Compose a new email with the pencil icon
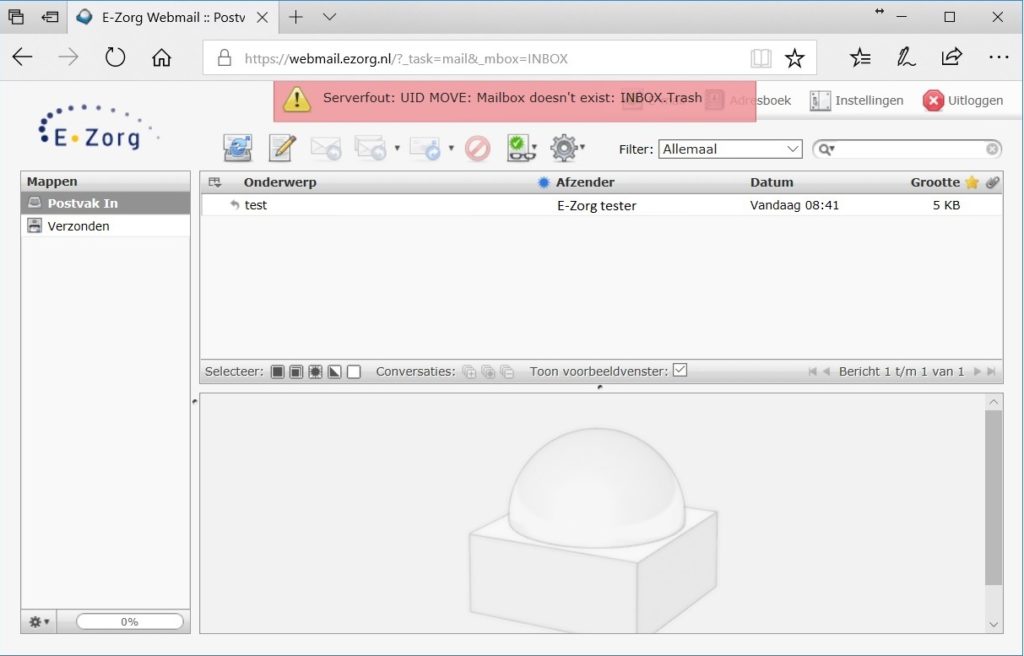Image resolution: width=1024 pixels, height=656 pixels. tap(280, 148)
